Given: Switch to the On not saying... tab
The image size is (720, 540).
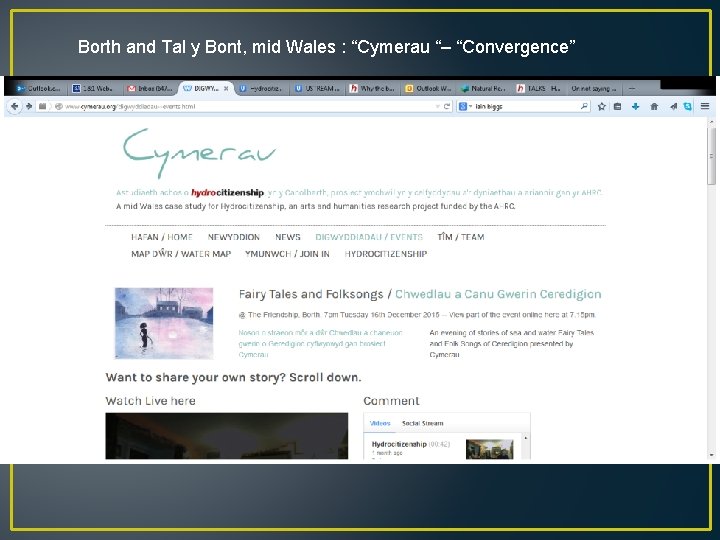Looking at the screenshot, I should (x=594, y=88).
